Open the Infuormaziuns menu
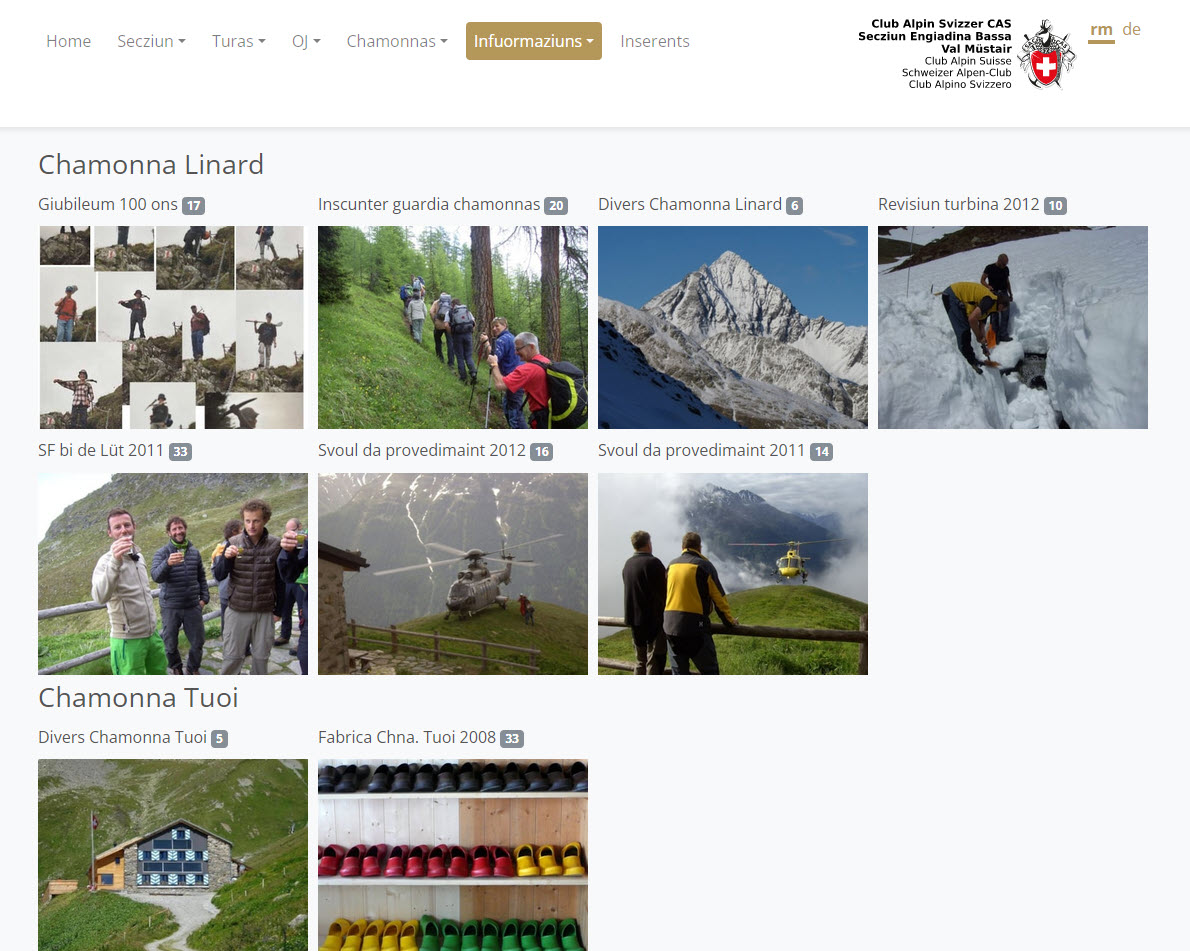This screenshot has width=1190, height=951. [x=534, y=41]
